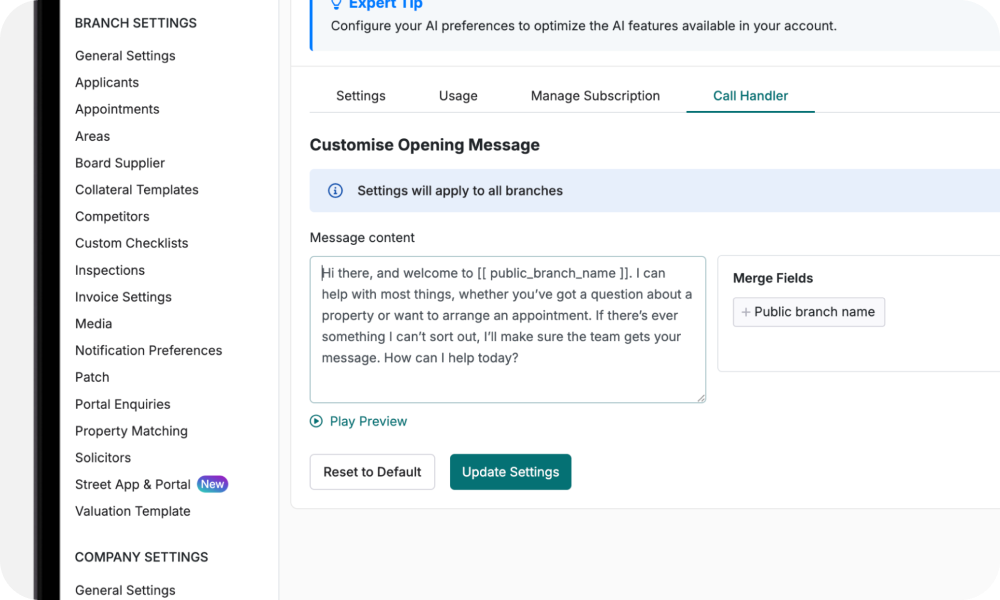Select Collateral Templates
The image size is (1000, 600).
pos(136,189)
